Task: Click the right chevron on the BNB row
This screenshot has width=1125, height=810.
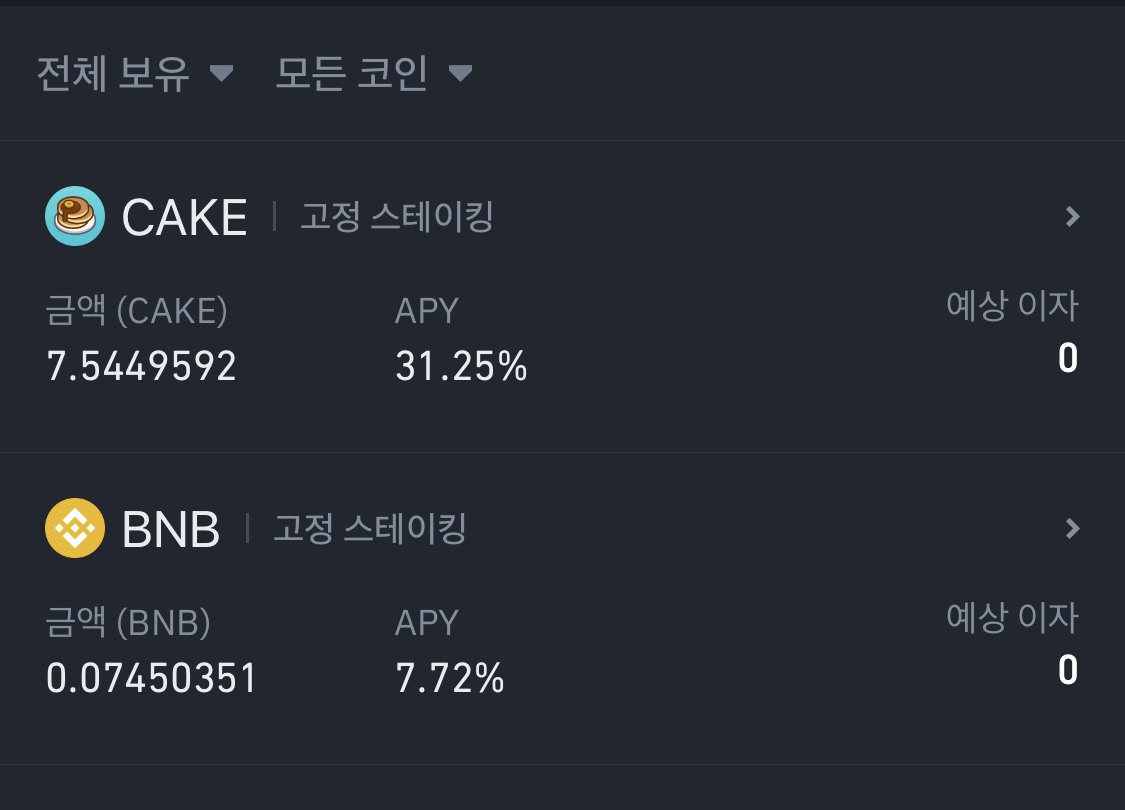Action: pos(1071,528)
